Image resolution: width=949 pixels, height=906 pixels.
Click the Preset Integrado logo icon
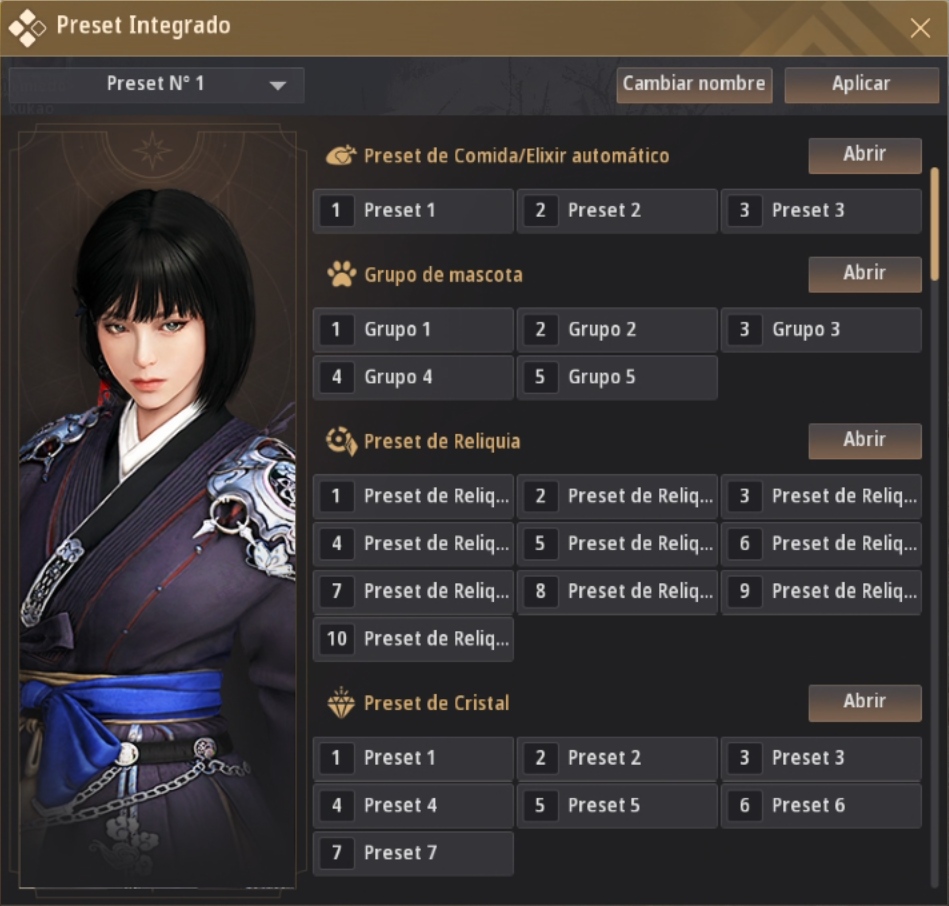(x=26, y=27)
